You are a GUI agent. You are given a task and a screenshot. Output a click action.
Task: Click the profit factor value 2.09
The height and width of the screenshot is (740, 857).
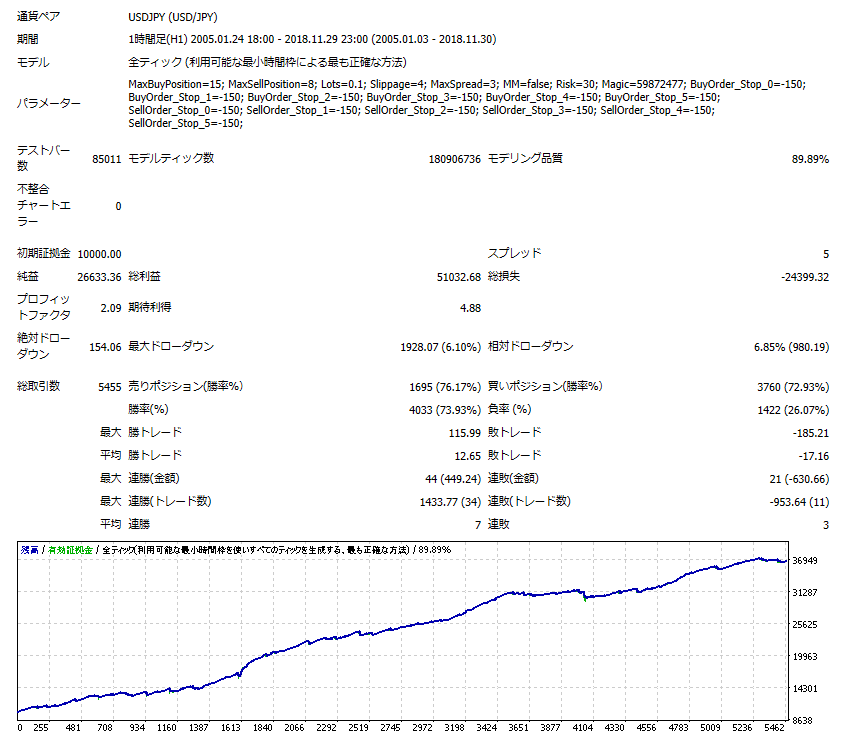point(111,308)
